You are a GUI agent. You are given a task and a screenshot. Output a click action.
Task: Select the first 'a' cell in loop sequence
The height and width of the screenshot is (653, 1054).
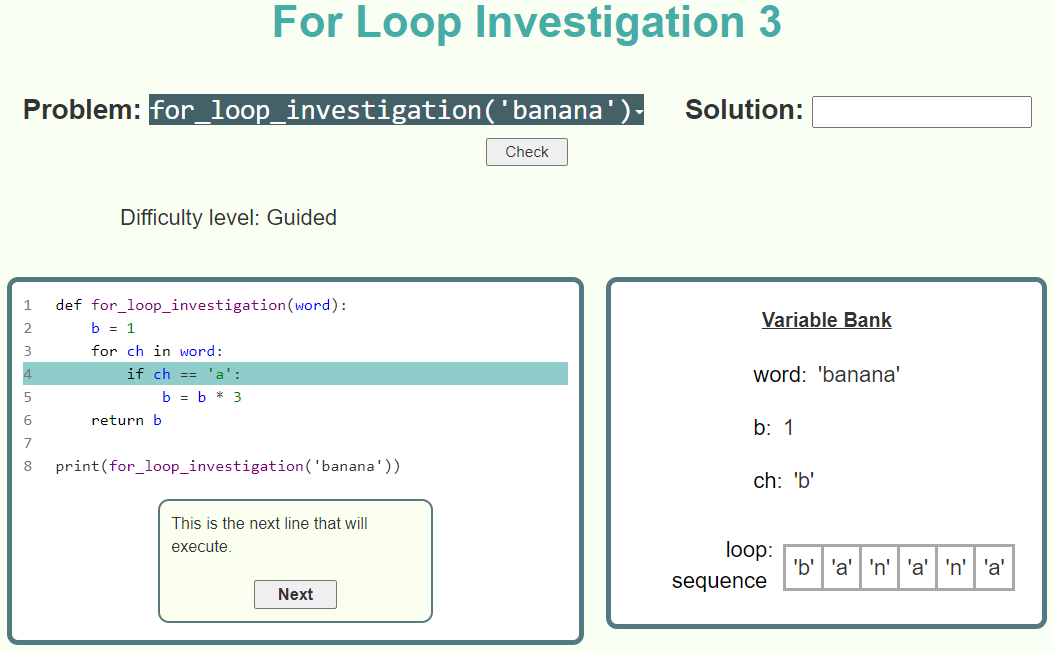(841, 567)
